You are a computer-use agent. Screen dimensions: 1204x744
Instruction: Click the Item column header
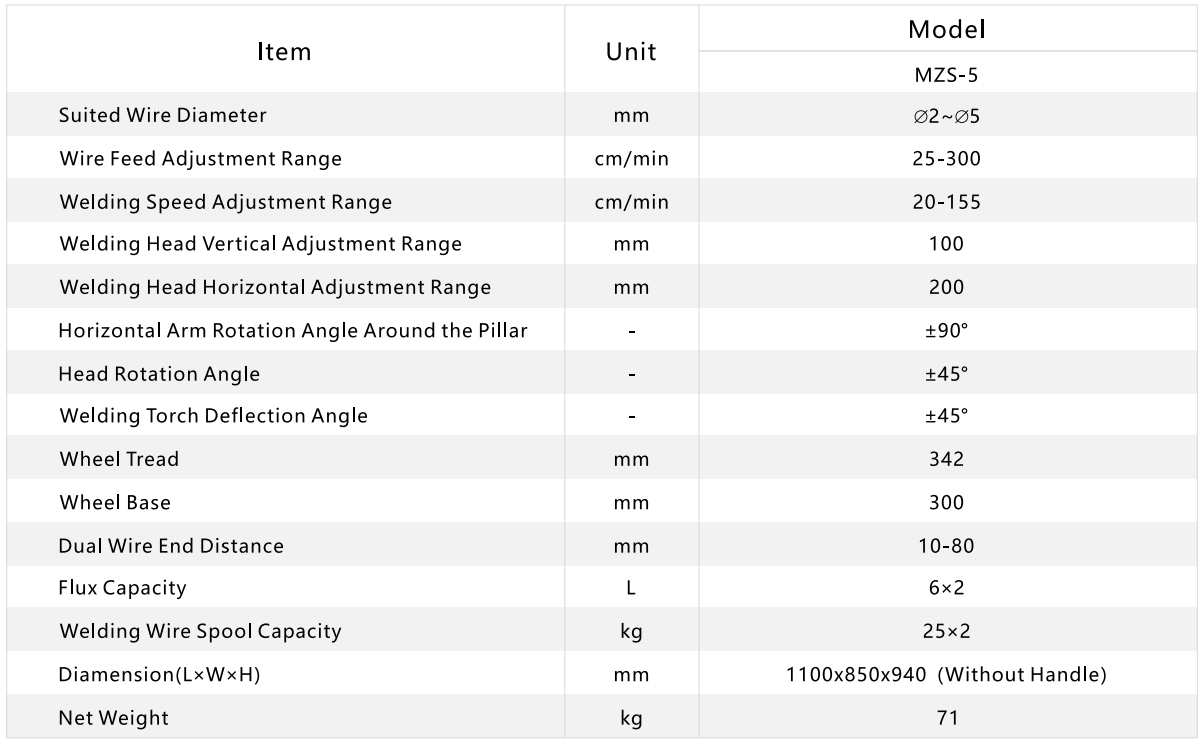pos(284,51)
